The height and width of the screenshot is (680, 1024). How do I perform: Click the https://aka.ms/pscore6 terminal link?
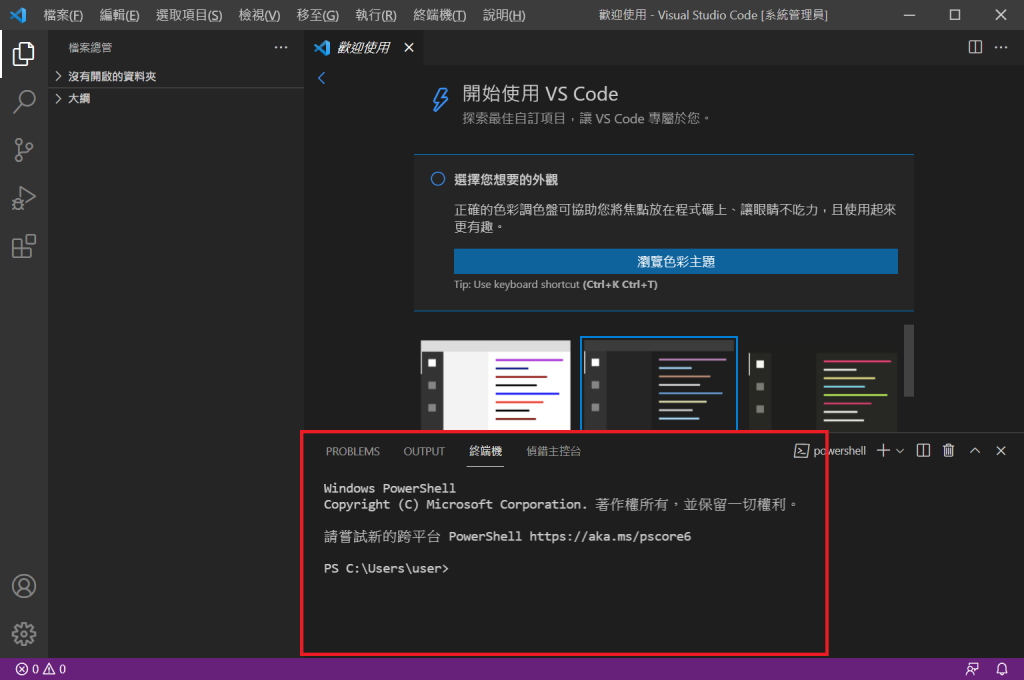coord(610,536)
